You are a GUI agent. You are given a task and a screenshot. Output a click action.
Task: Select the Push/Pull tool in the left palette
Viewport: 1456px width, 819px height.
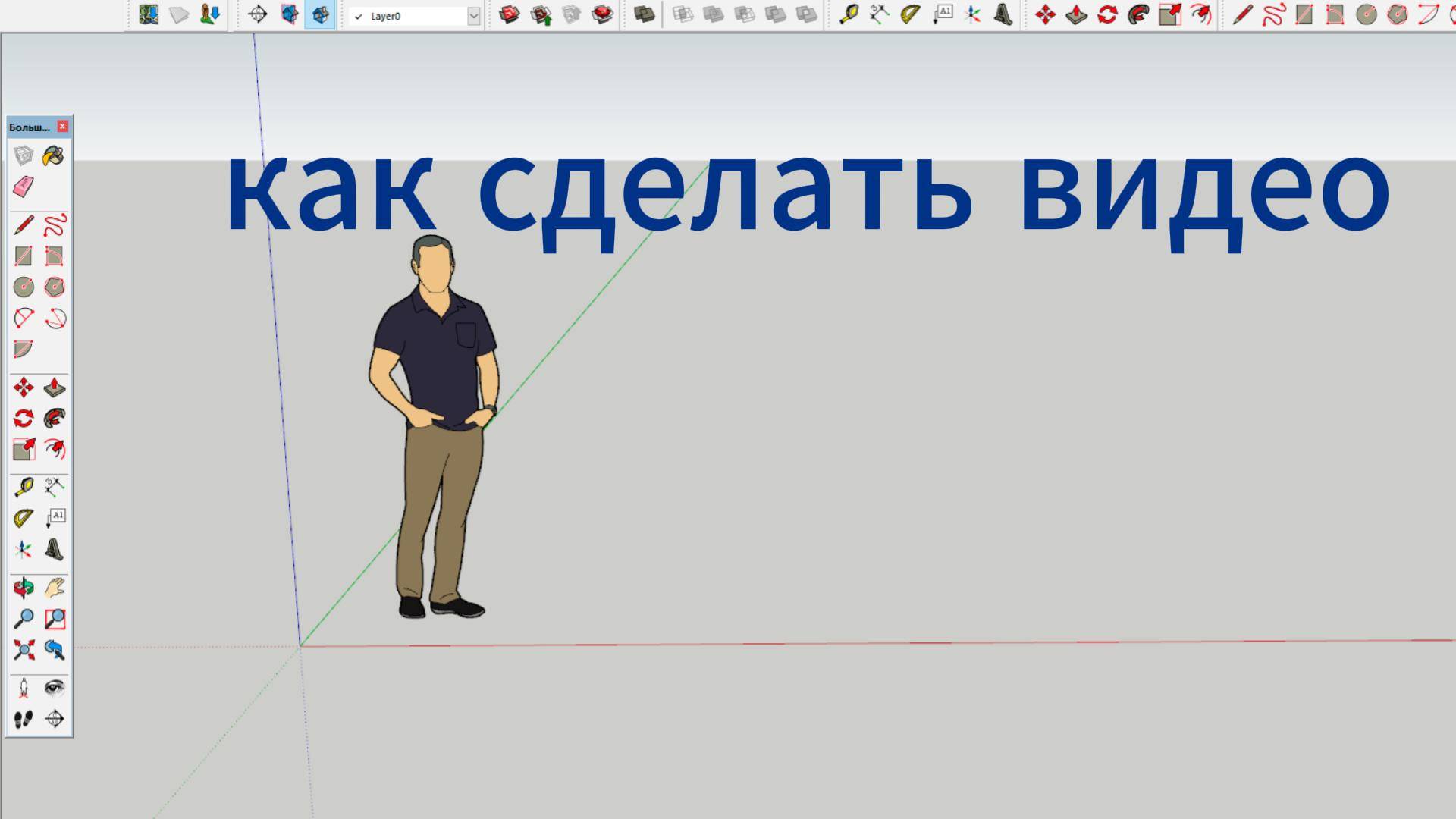54,388
